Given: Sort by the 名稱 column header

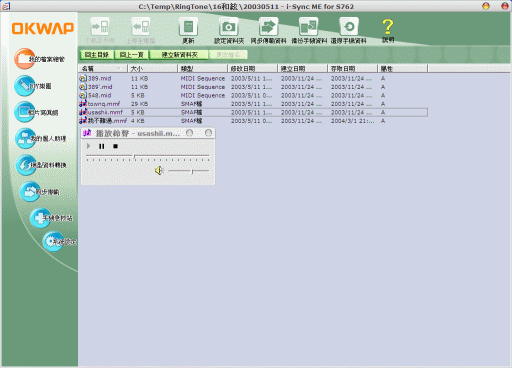Looking at the screenshot, I should pos(103,69).
